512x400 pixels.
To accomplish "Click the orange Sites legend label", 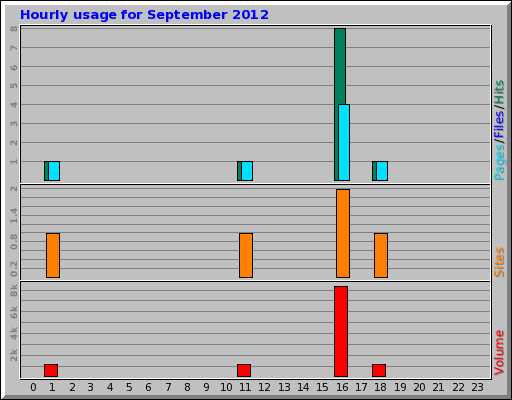I will [499, 262].
